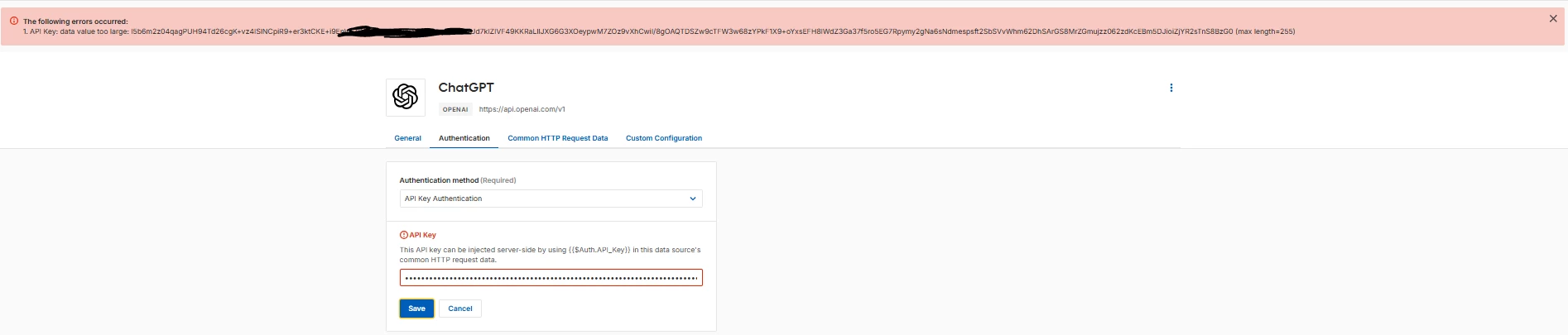This screenshot has height=335, width=1568.
Task: Click the OPENAI badge label
Action: tap(455, 109)
